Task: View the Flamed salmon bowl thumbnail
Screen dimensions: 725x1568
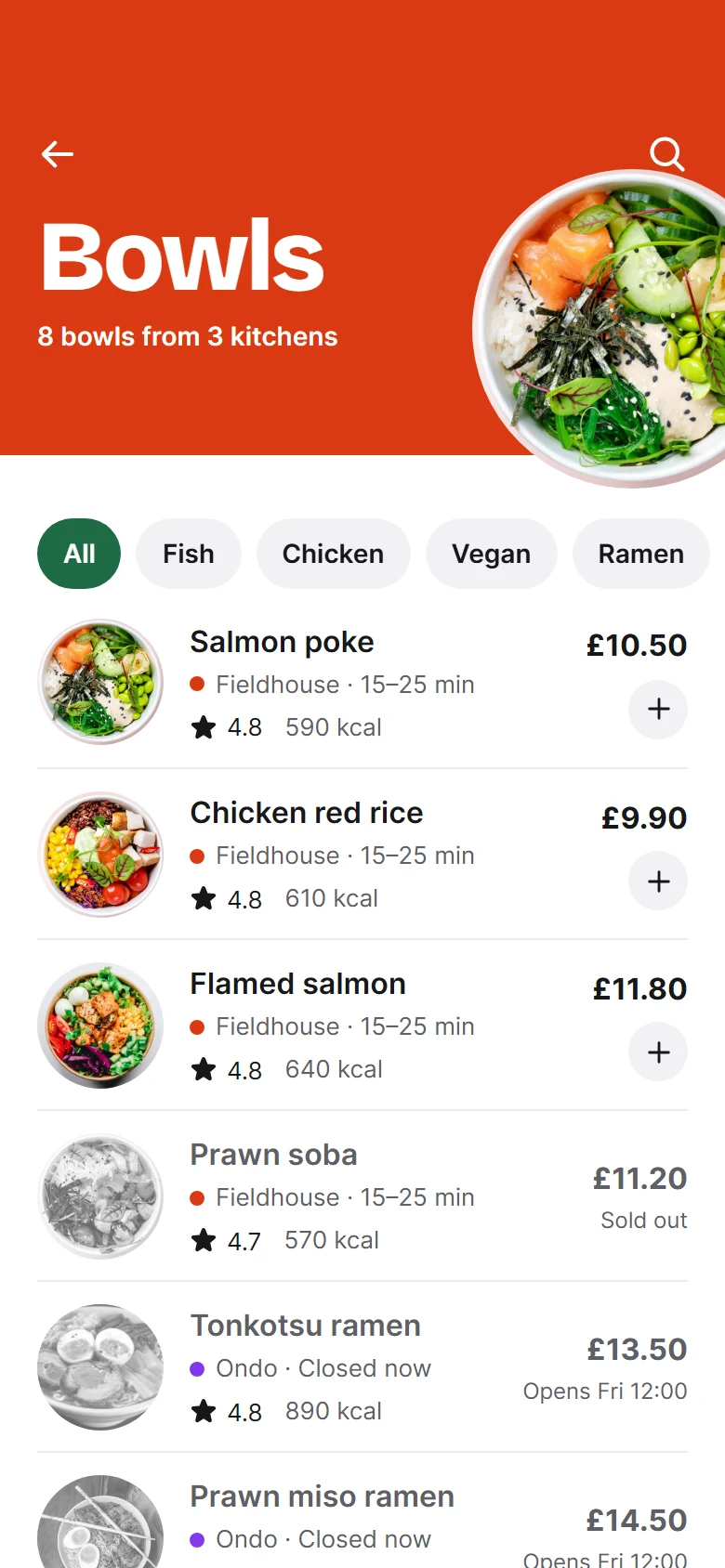Action: (x=100, y=1026)
